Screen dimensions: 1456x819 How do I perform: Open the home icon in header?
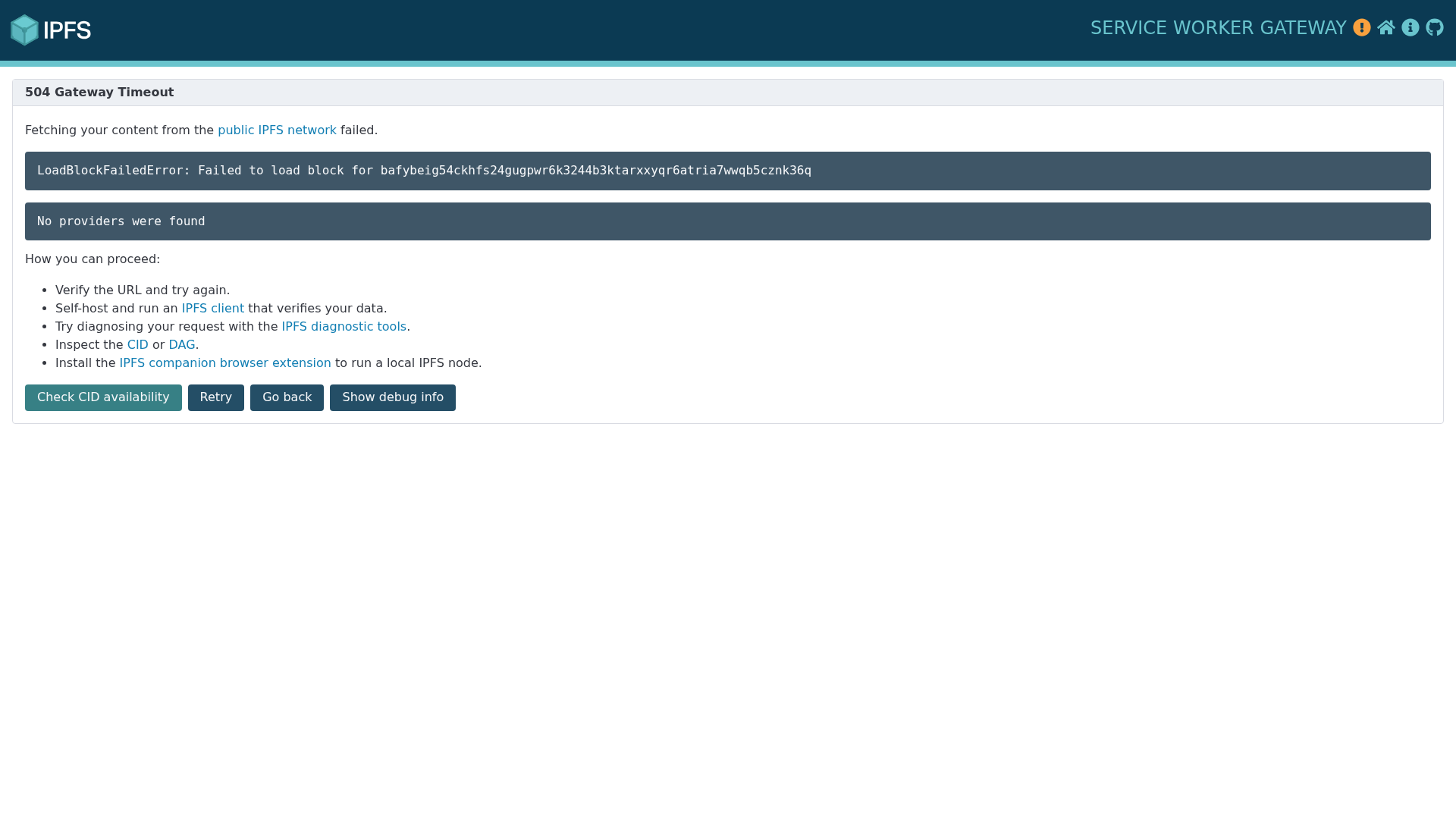click(x=1386, y=28)
